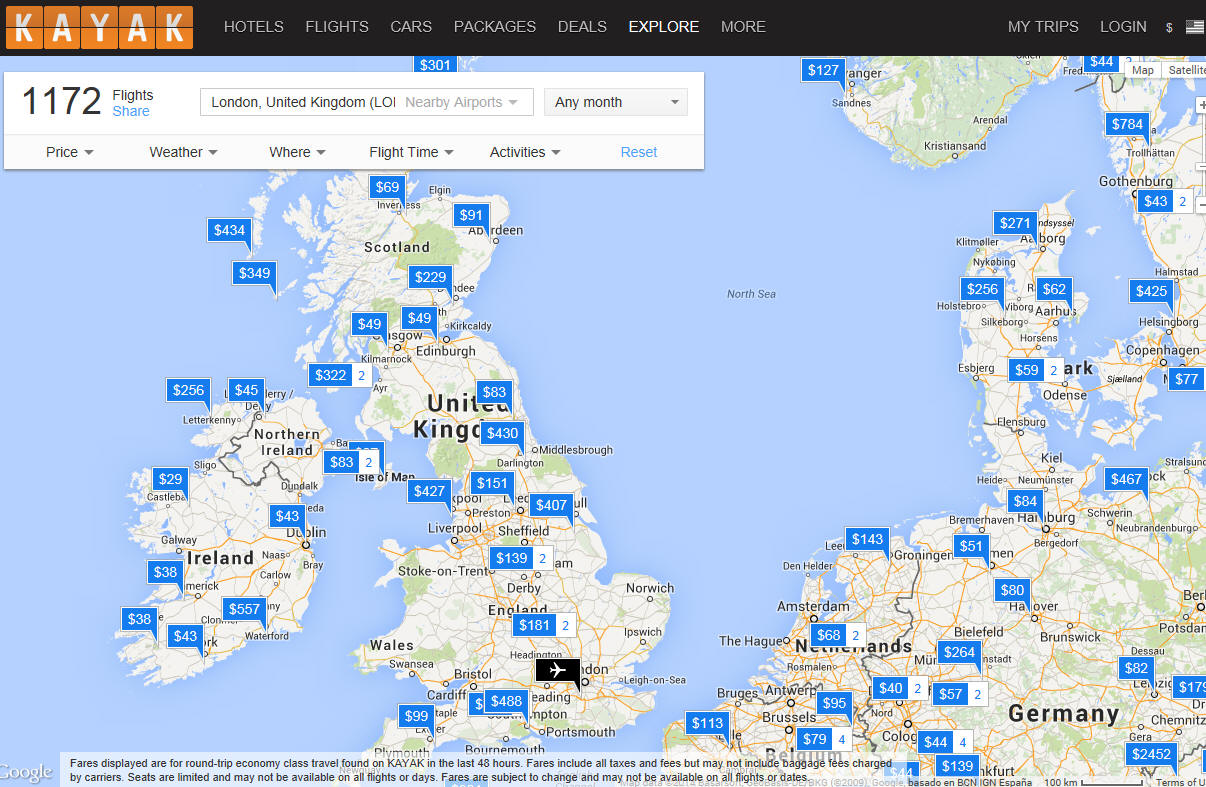This screenshot has height=787, width=1206.
Task: Navigate to PACKAGES
Action: point(495,27)
